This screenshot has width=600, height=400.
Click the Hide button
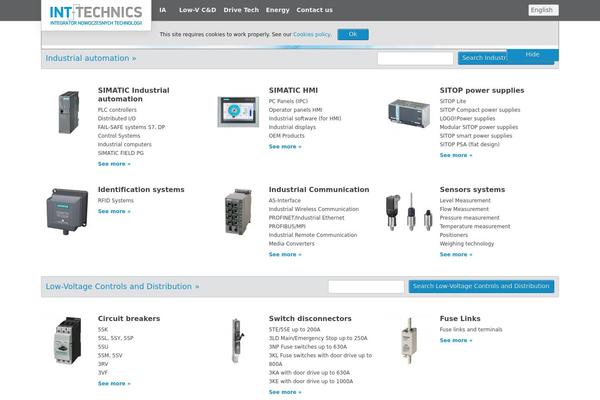point(533,54)
